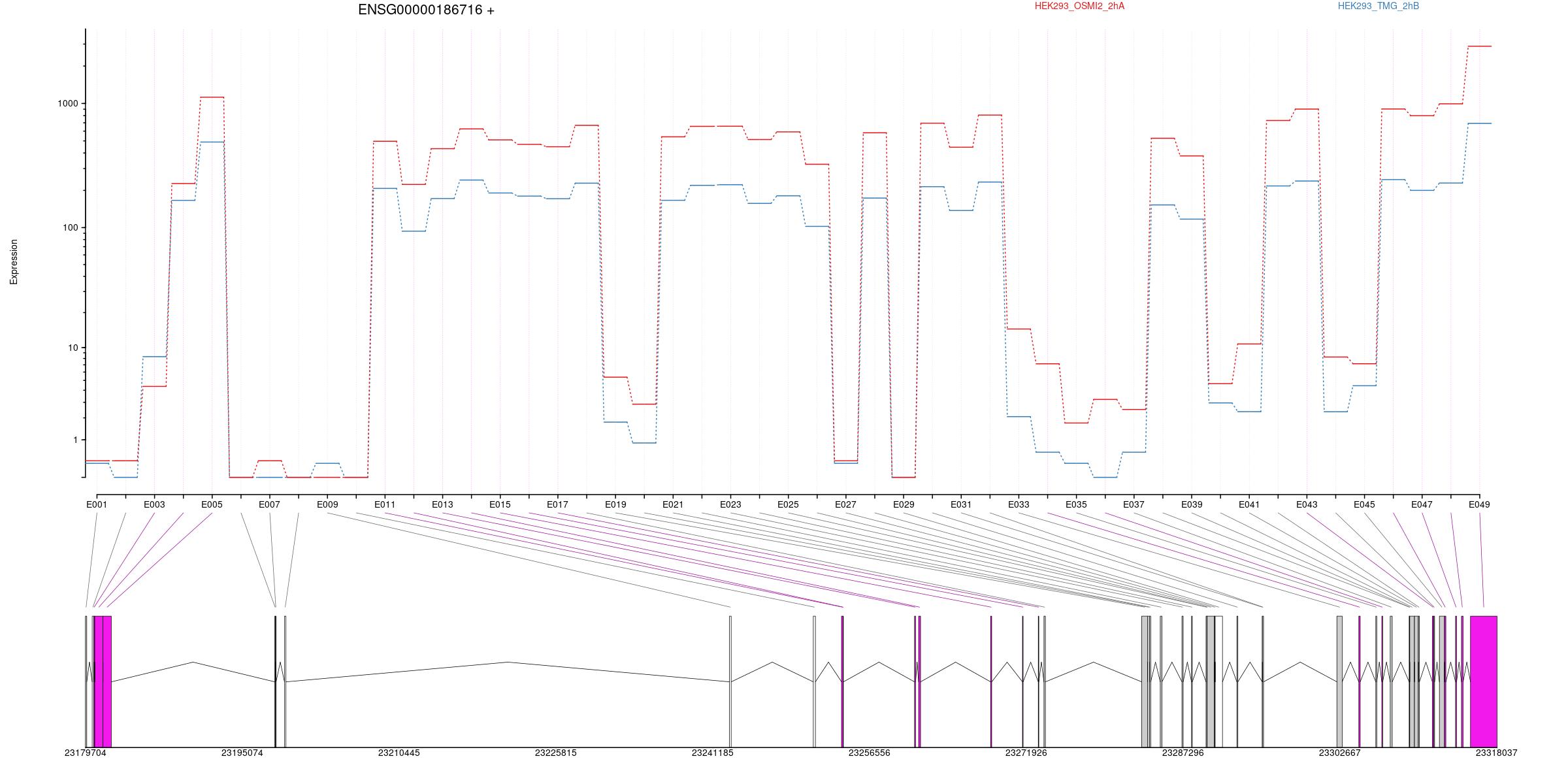The image size is (1568, 784).
Task: Click the 1000 y-axis tick label
Action: click(68, 103)
